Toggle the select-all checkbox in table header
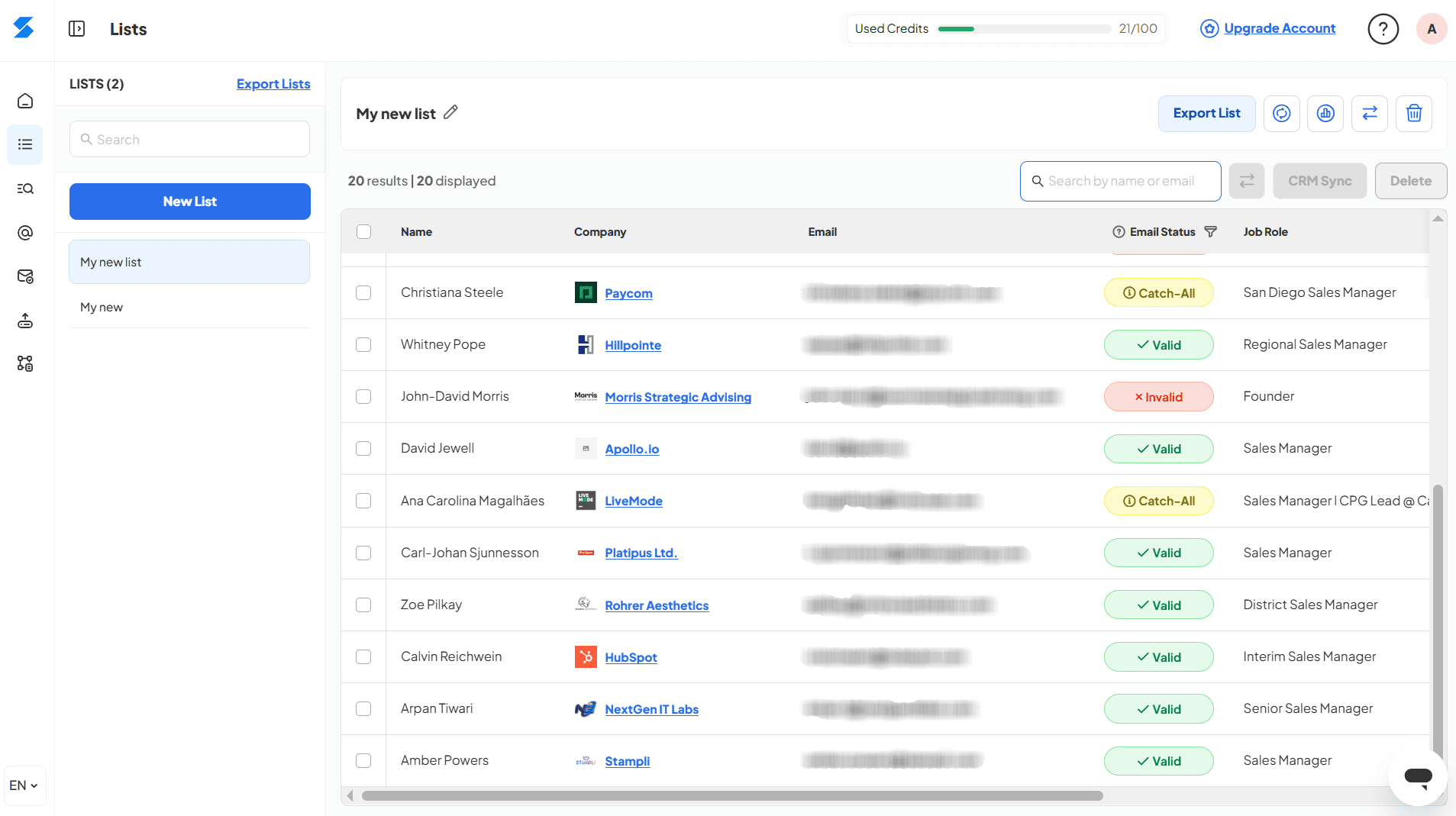Image resolution: width=1456 pixels, height=816 pixels. tap(363, 232)
